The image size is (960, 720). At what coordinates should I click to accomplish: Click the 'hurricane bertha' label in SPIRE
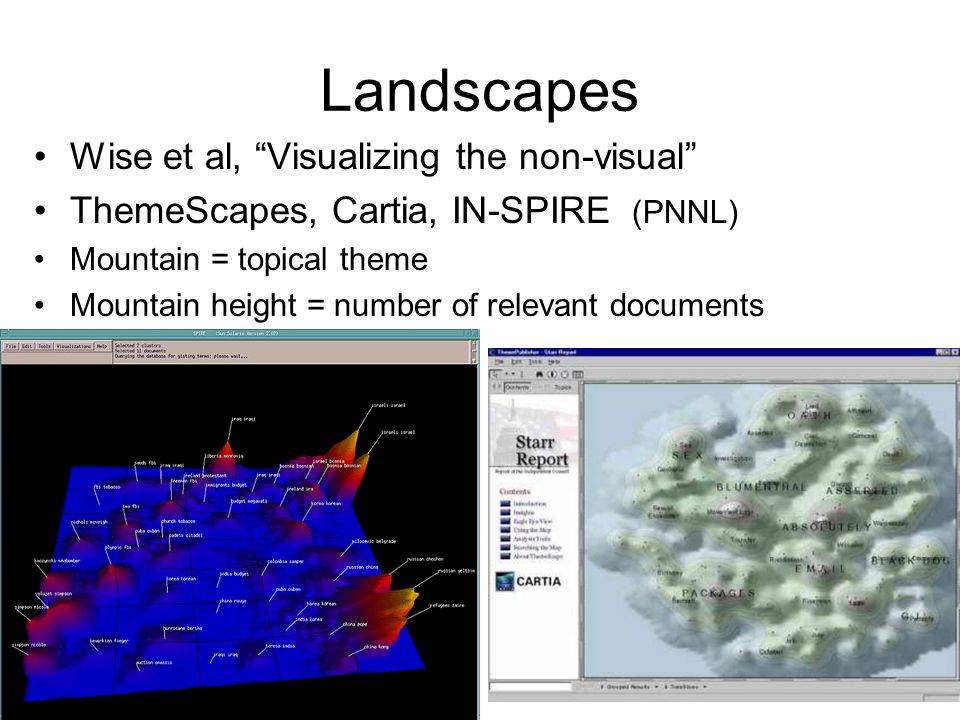click(x=182, y=628)
